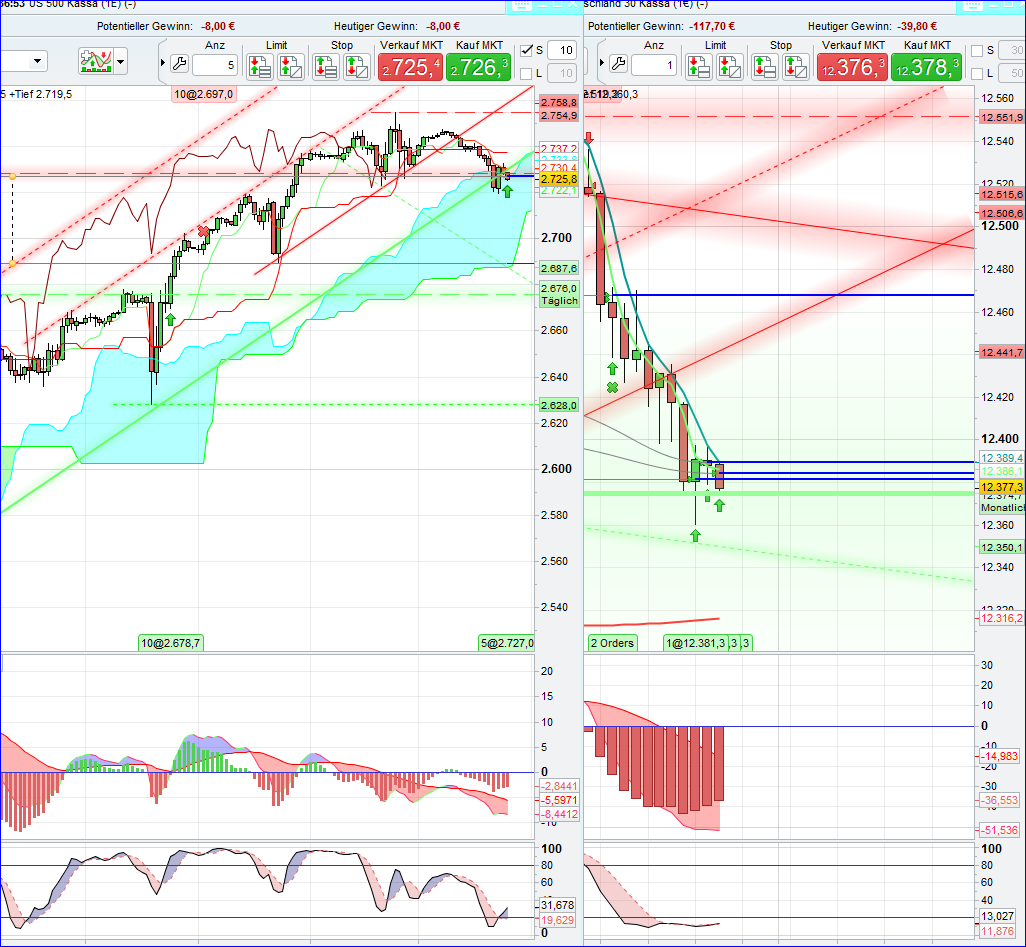The width and height of the screenshot is (1026, 947).
Task: Select the 5@2.727,0 position label
Action: click(x=506, y=643)
